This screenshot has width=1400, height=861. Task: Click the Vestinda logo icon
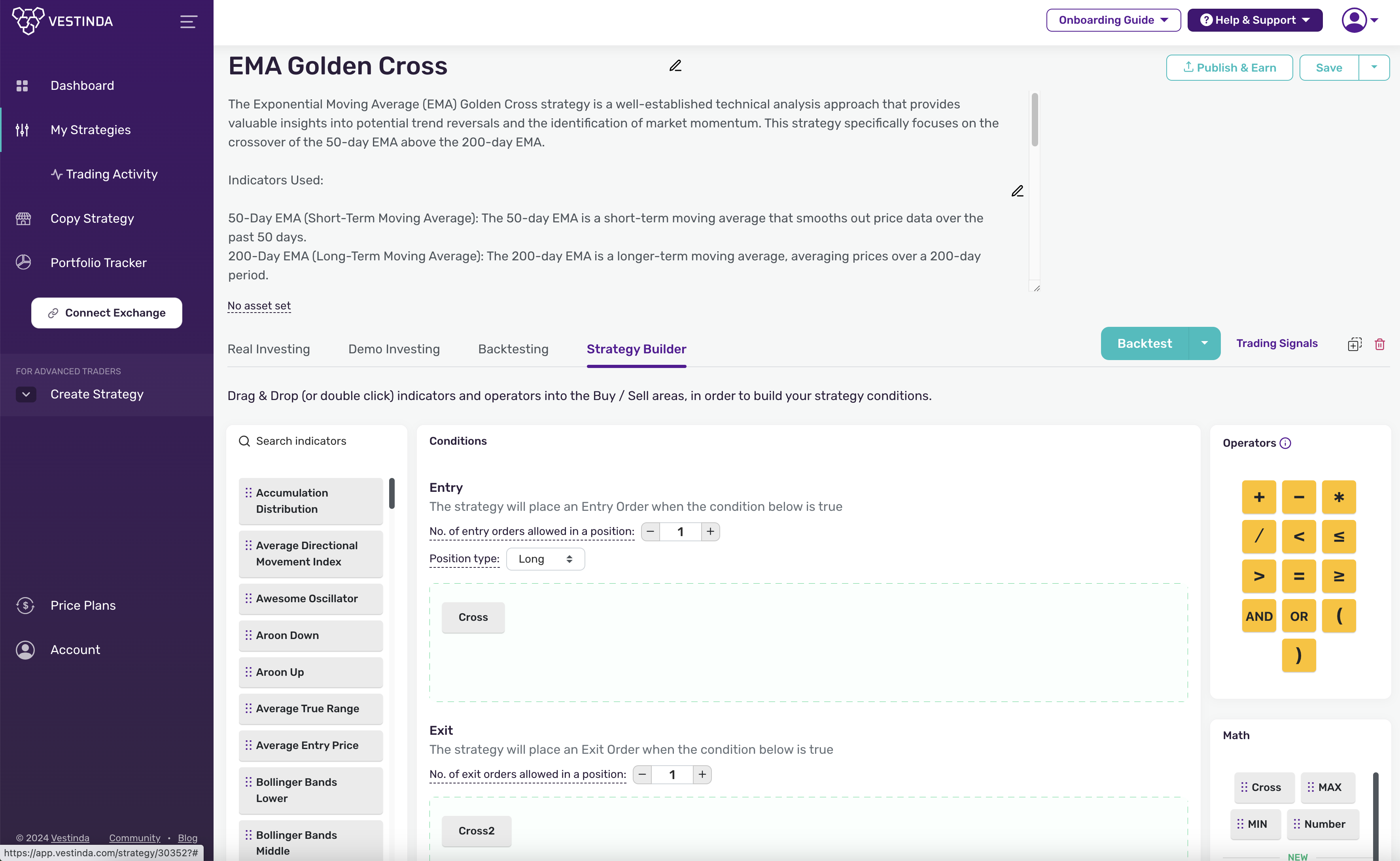(28, 21)
